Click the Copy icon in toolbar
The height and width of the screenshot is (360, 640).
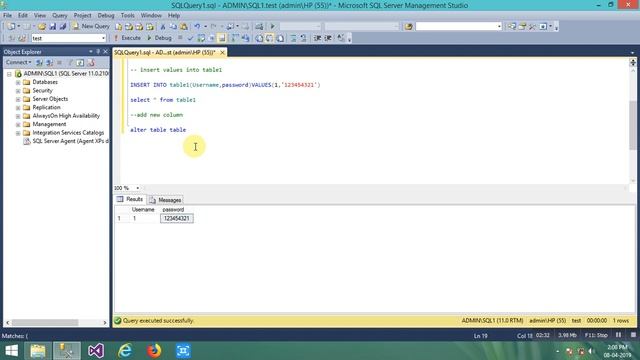pyautogui.click(x=173, y=26)
